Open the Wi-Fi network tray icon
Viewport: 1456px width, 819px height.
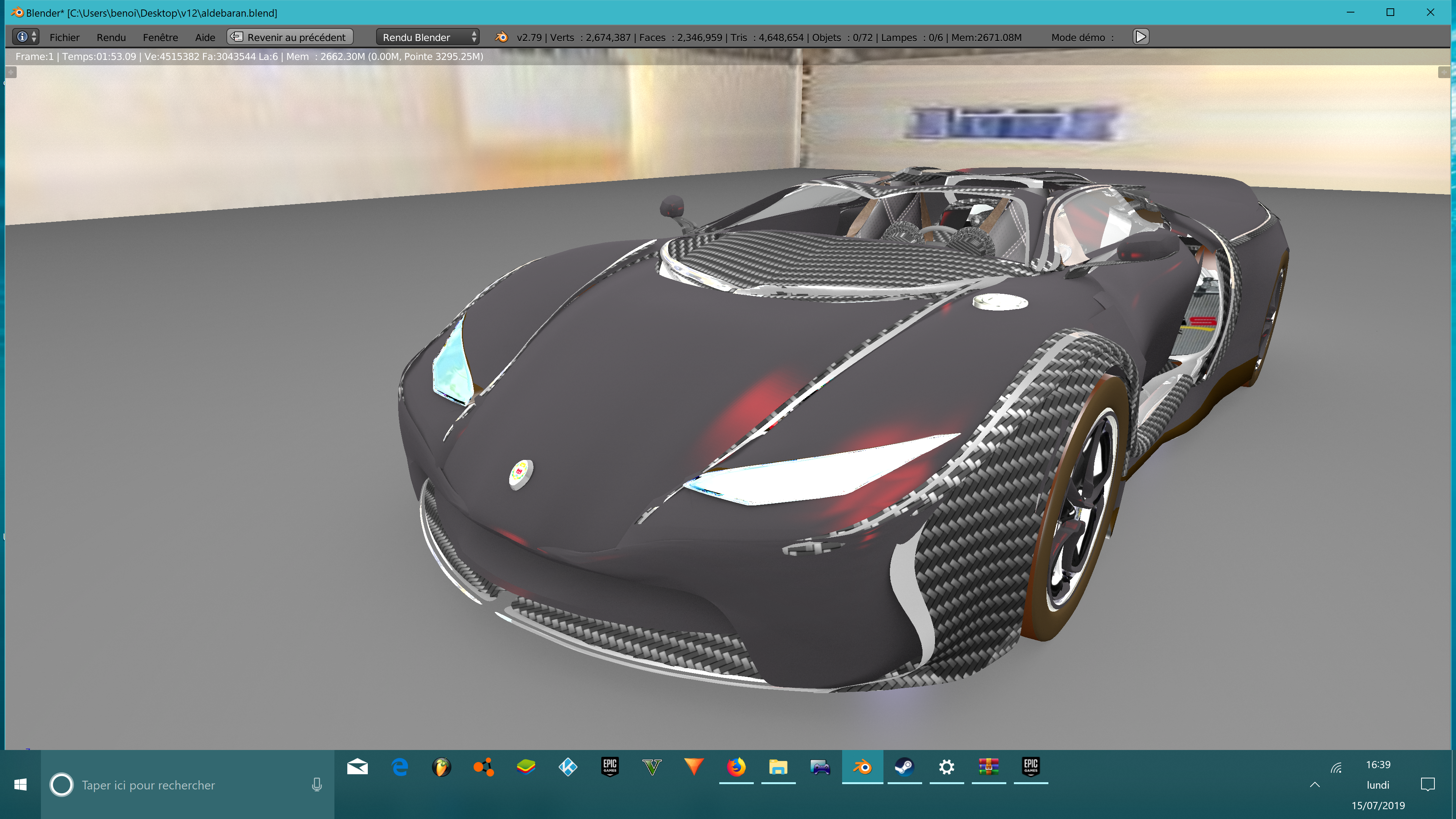1336,767
